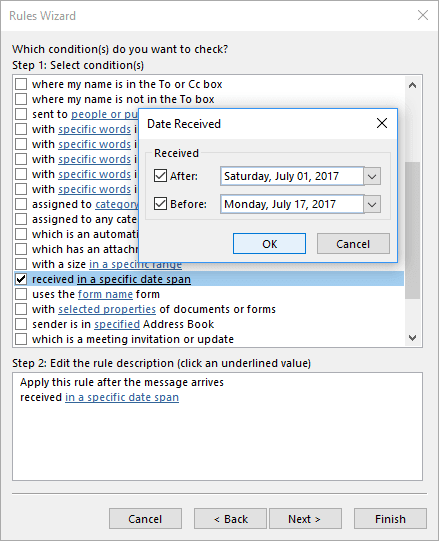Check 'assigned to category' condition box
The height and width of the screenshot is (541, 439).
tap(21, 204)
